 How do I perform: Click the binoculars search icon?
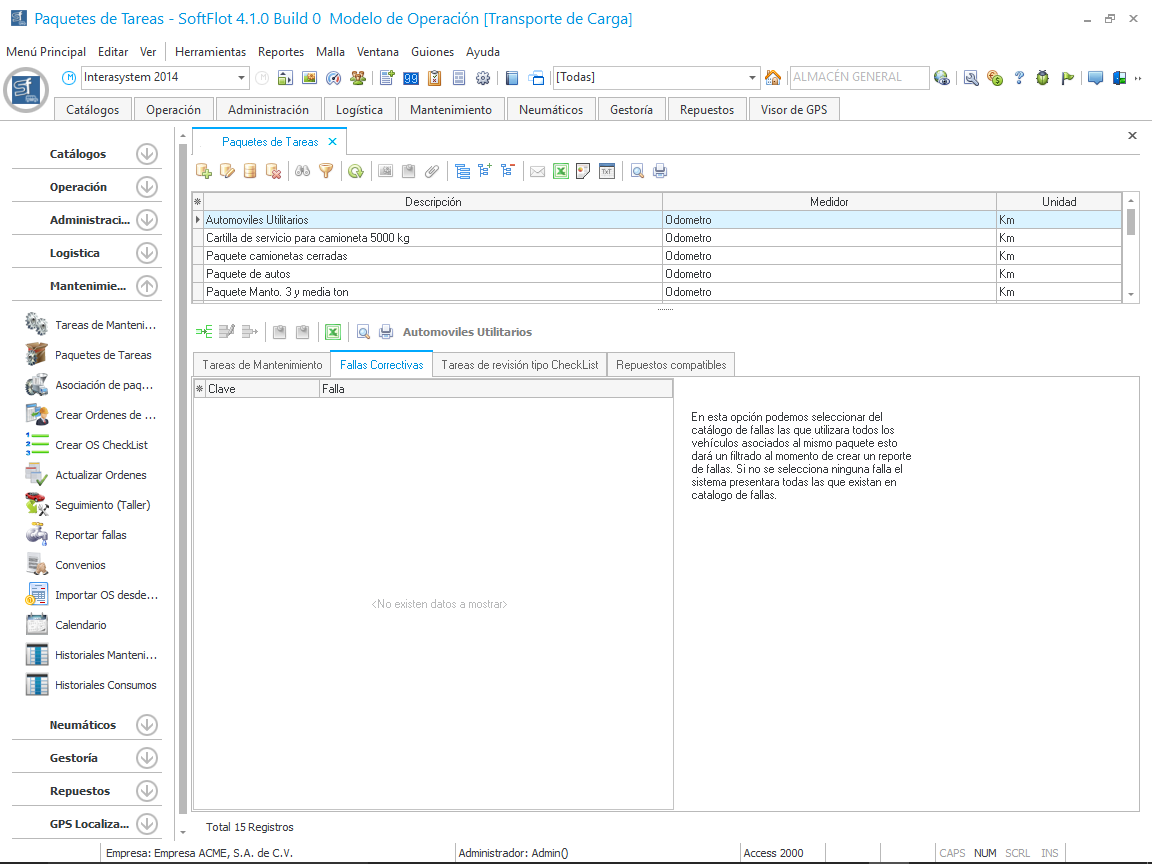[x=302, y=171]
